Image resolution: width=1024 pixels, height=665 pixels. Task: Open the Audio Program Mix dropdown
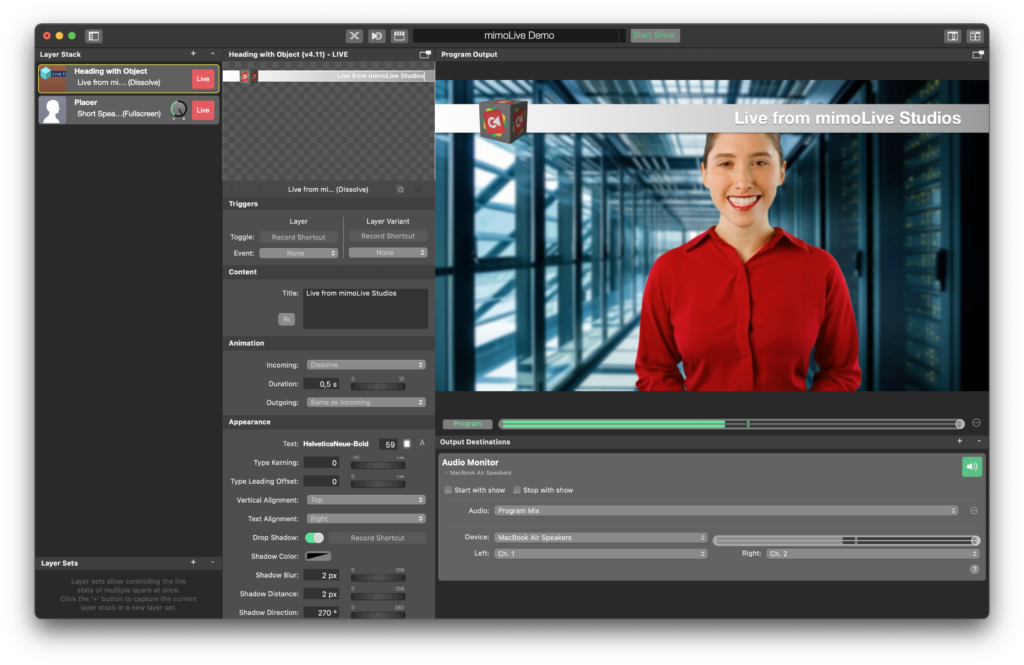pos(727,509)
